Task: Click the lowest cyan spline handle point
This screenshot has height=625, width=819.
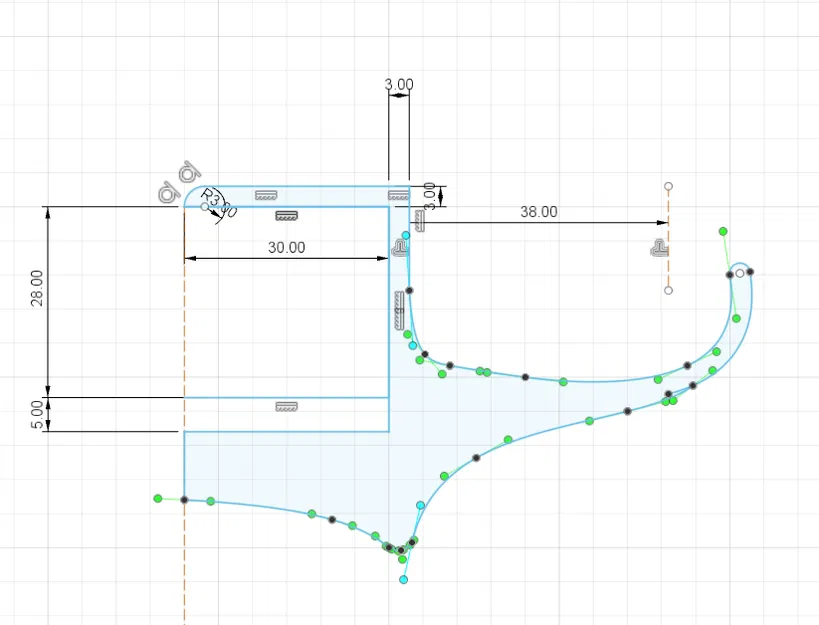Action: [x=403, y=580]
